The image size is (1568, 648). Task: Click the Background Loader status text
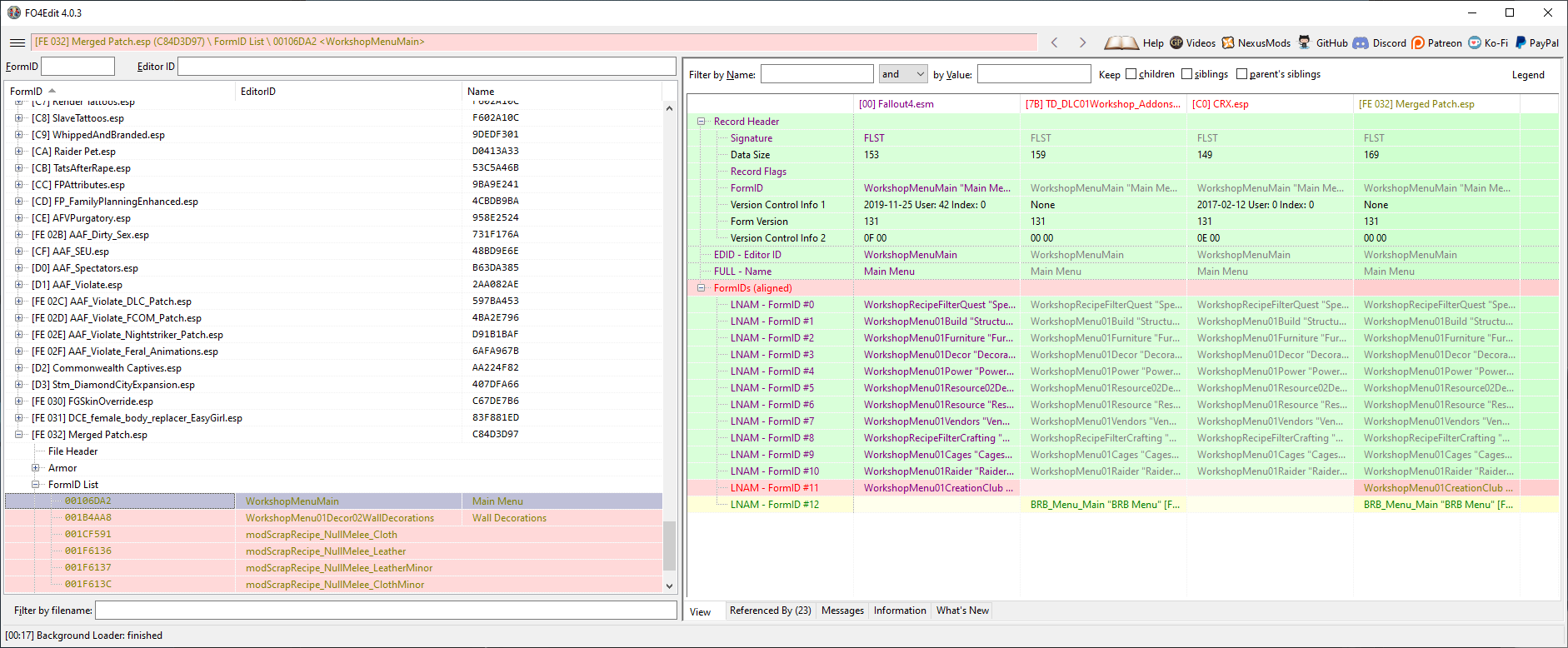[x=83, y=636]
